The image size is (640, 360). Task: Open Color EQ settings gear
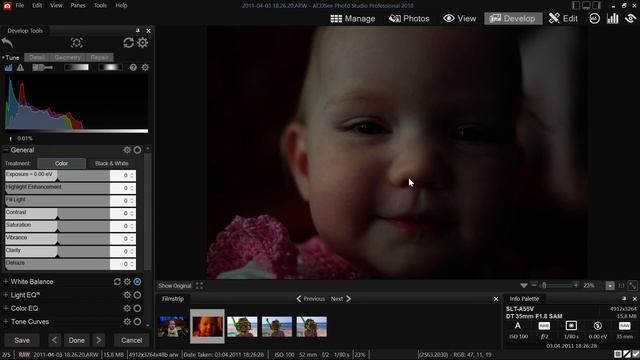[x=127, y=308]
